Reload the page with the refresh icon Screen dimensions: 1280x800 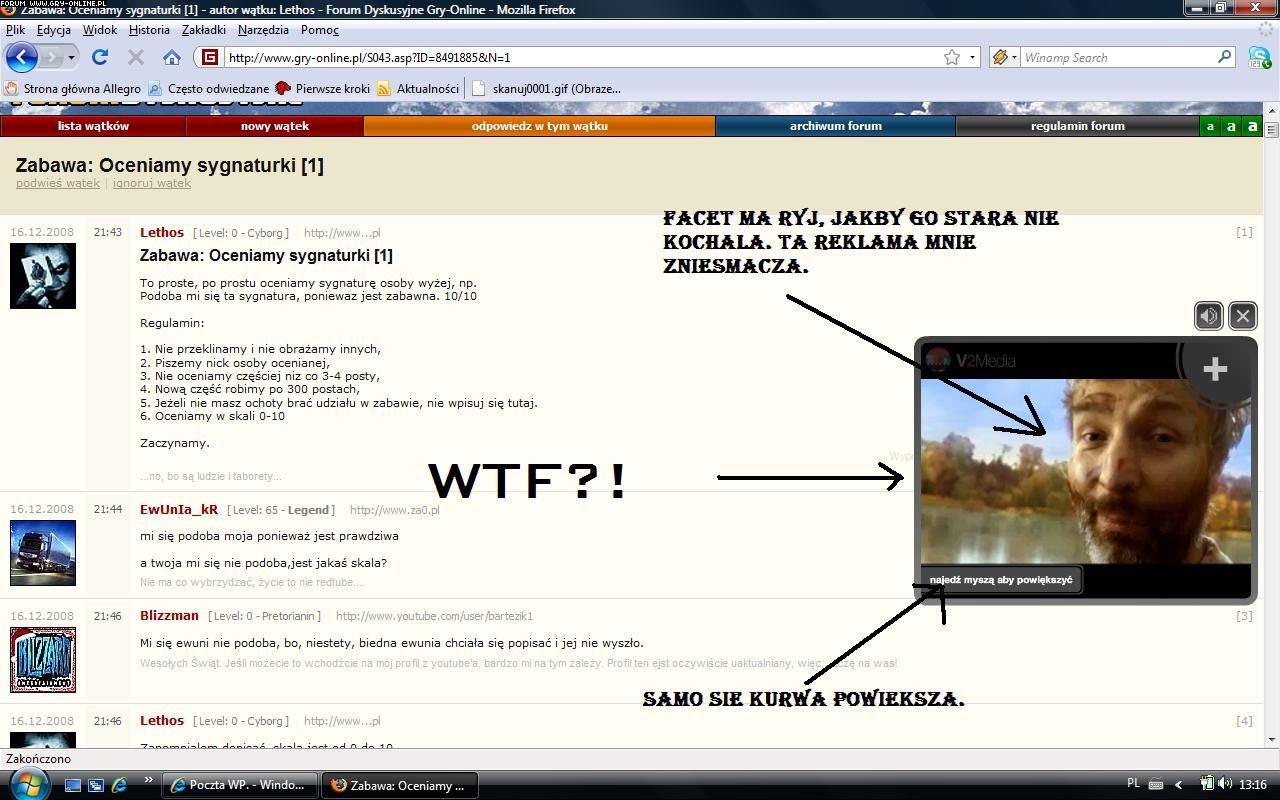coord(100,57)
